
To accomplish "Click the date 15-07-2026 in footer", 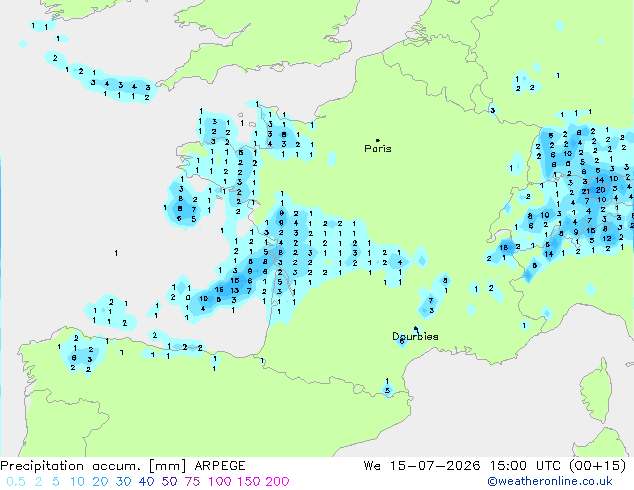I will point(435,466).
